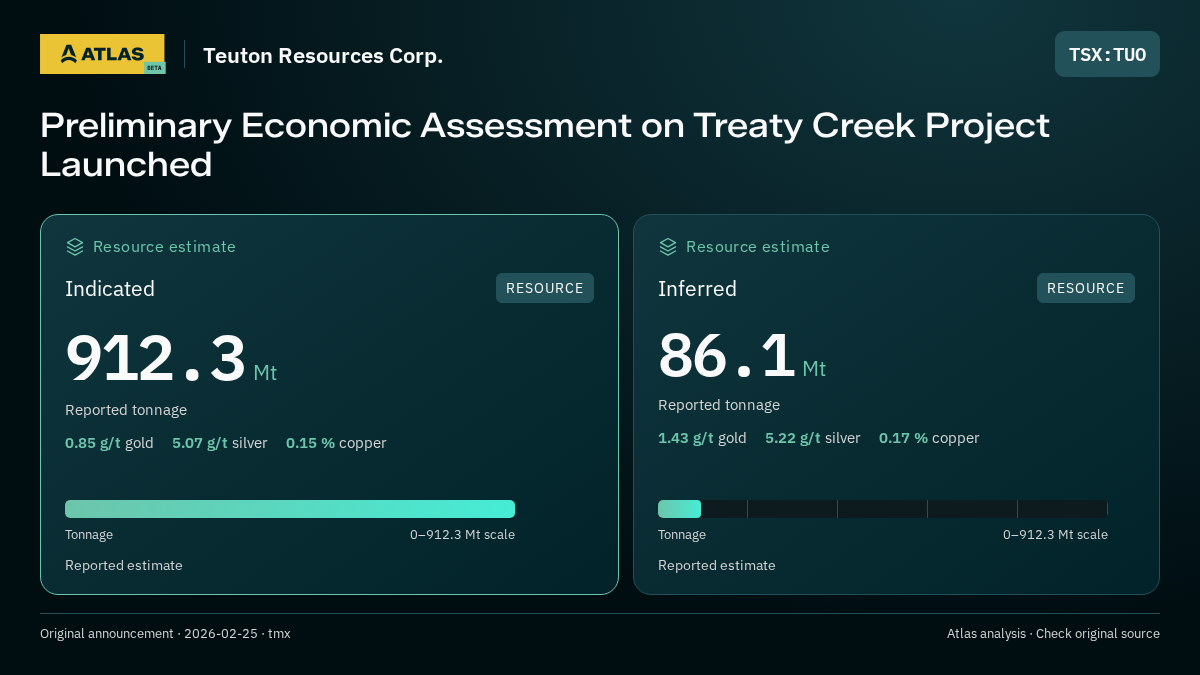Viewport: 1200px width, 675px height.
Task: Click Tonnage label under Inferred bar
Action: (682, 535)
